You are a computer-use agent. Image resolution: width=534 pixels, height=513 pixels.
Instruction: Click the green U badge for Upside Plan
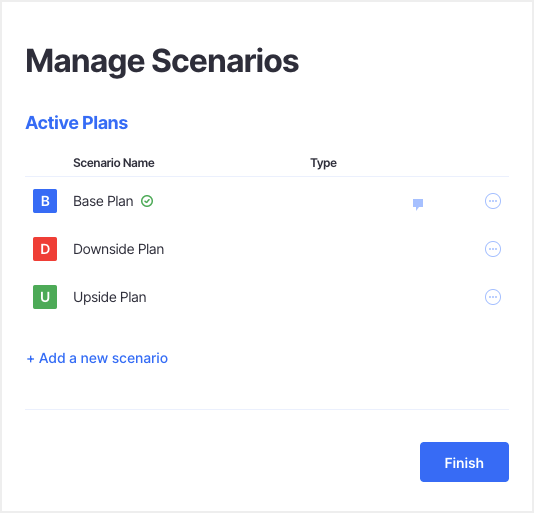click(x=45, y=297)
